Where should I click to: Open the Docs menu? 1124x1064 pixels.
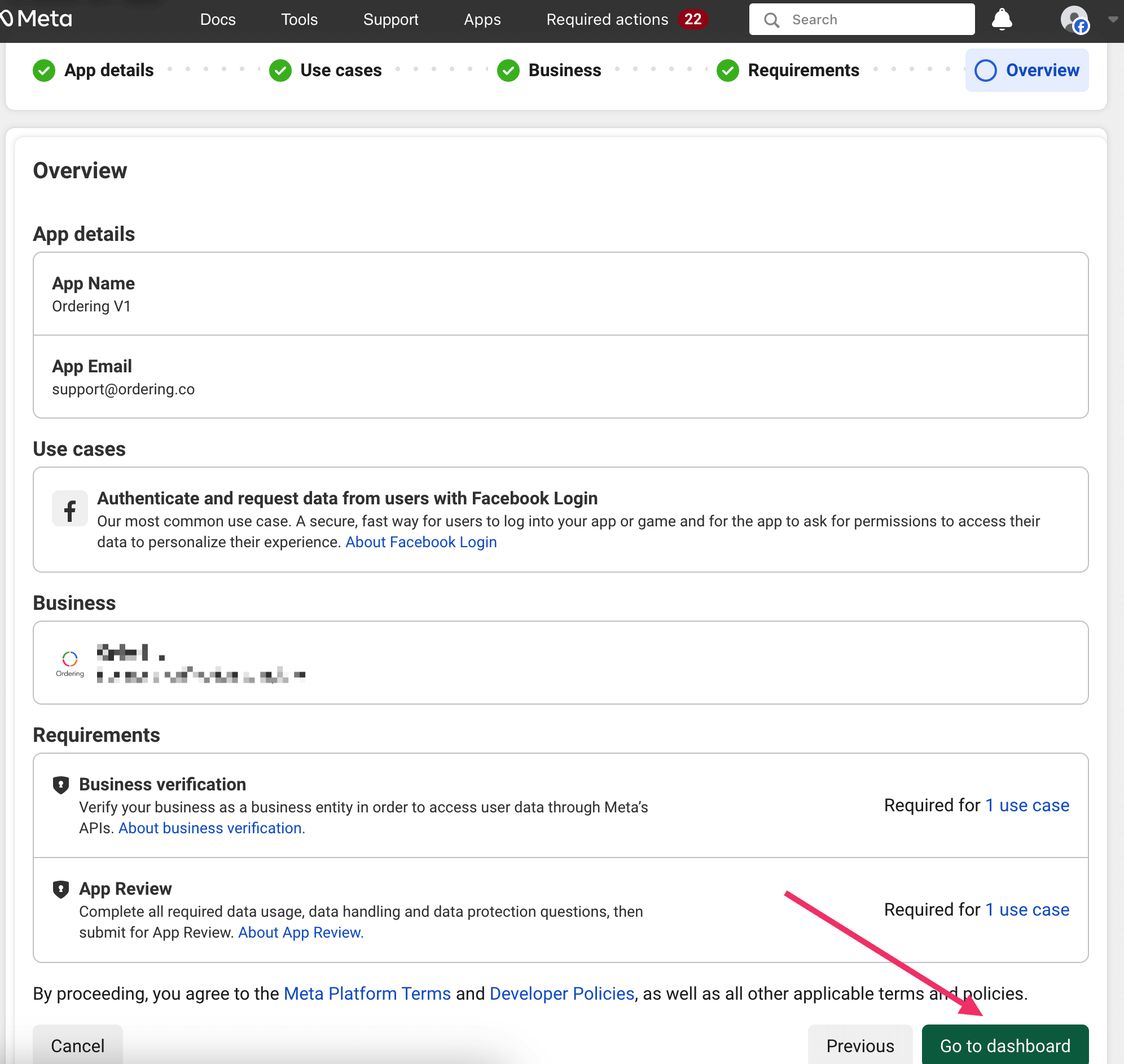[x=218, y=19]
